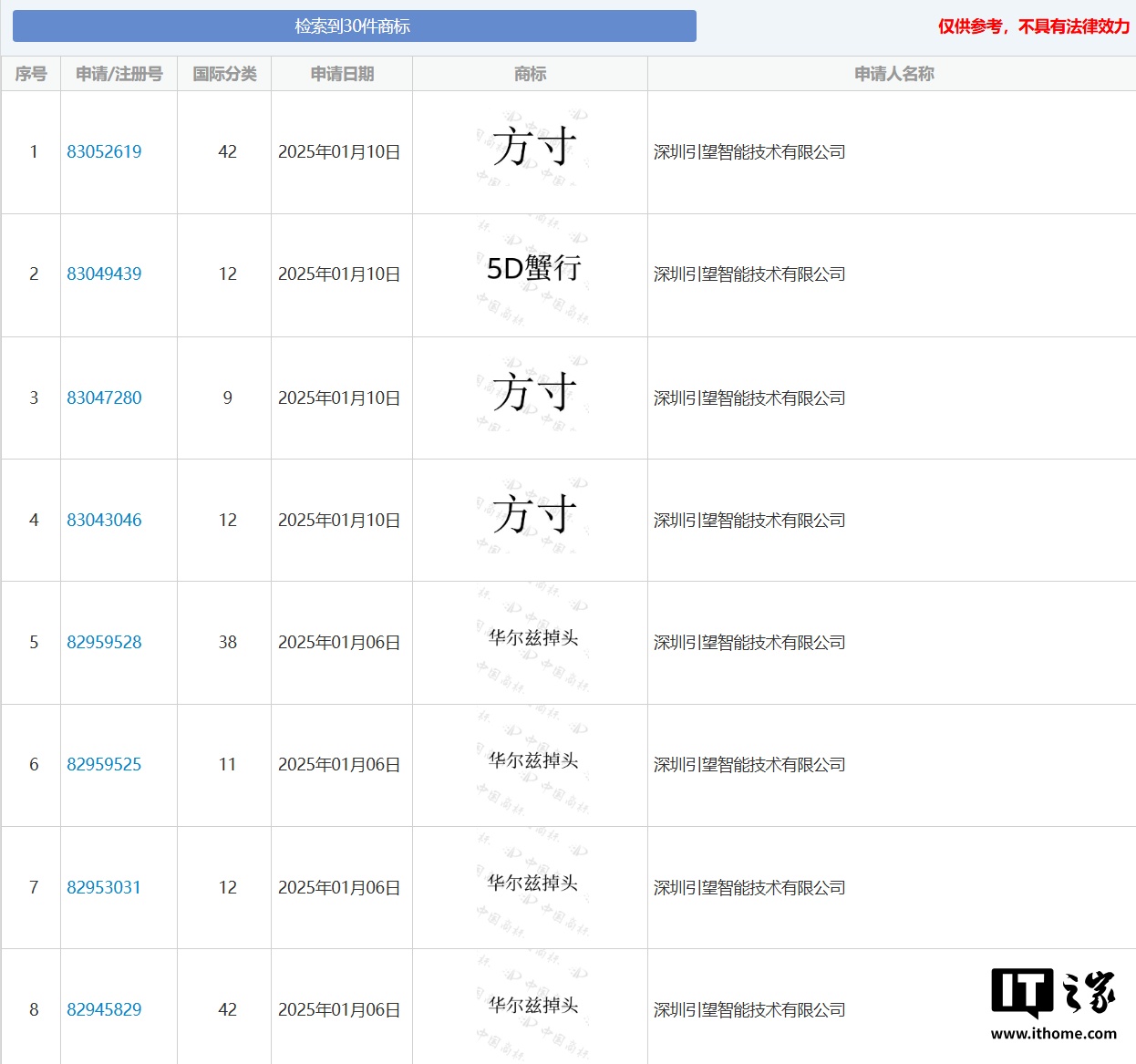
Task: Click the 国际分类 column header
Action: pos(224,74)
